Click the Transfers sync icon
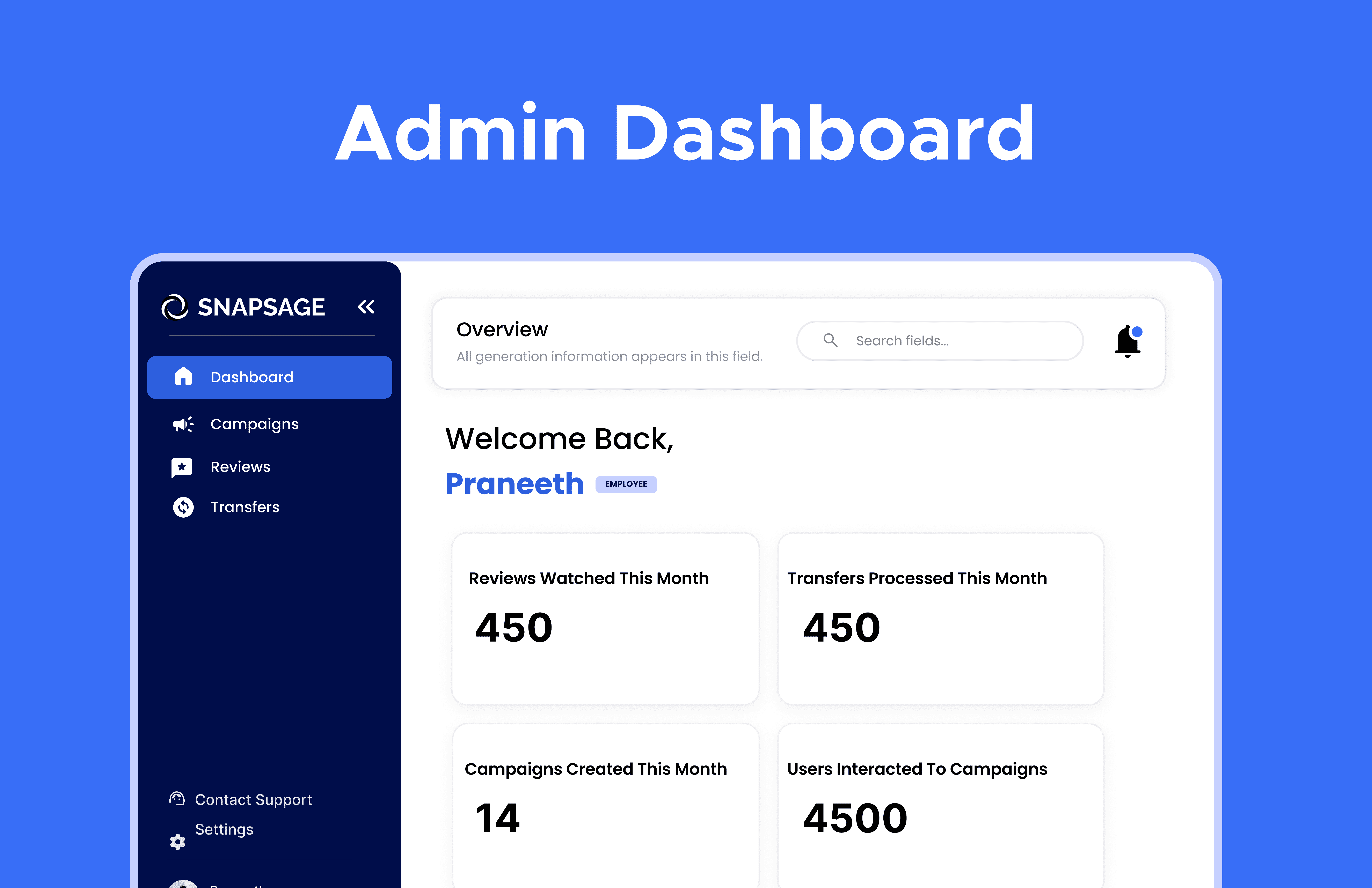This screenshot has height=888, width=1372. 183,507
